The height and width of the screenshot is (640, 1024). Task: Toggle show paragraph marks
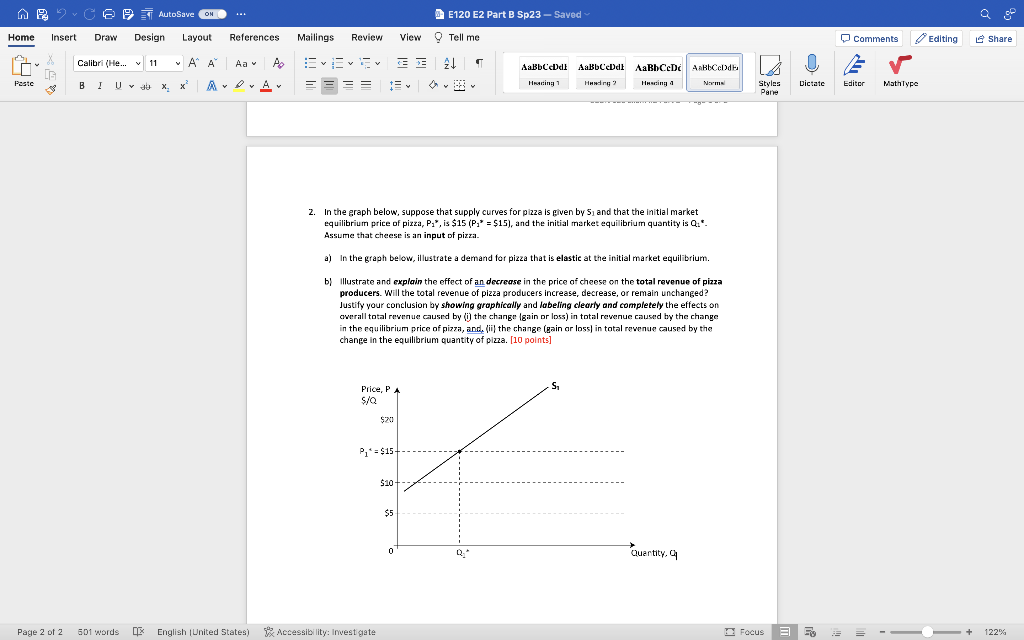[479, 63]
